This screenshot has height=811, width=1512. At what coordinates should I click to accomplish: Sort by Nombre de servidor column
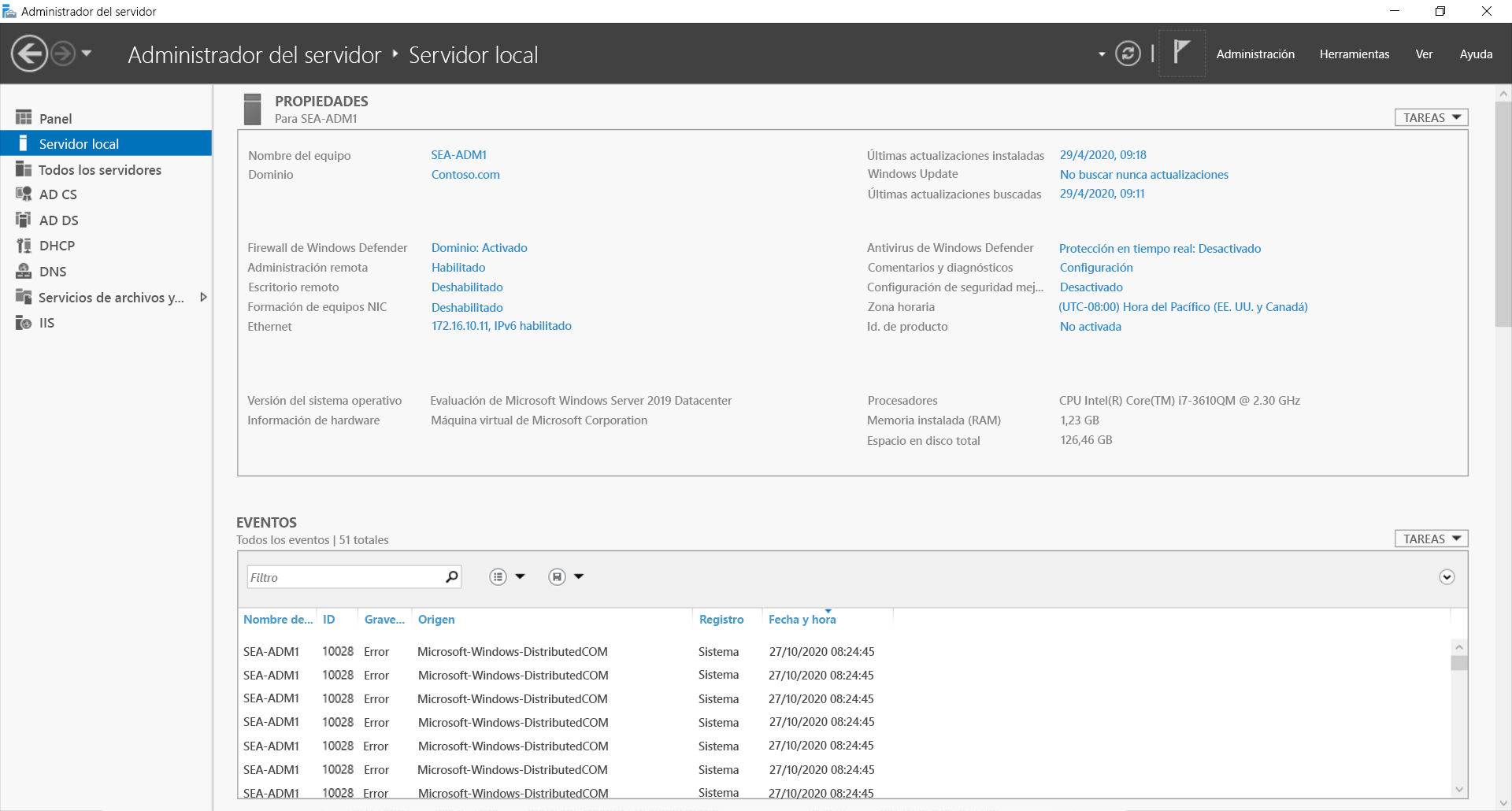coord(277,619)
